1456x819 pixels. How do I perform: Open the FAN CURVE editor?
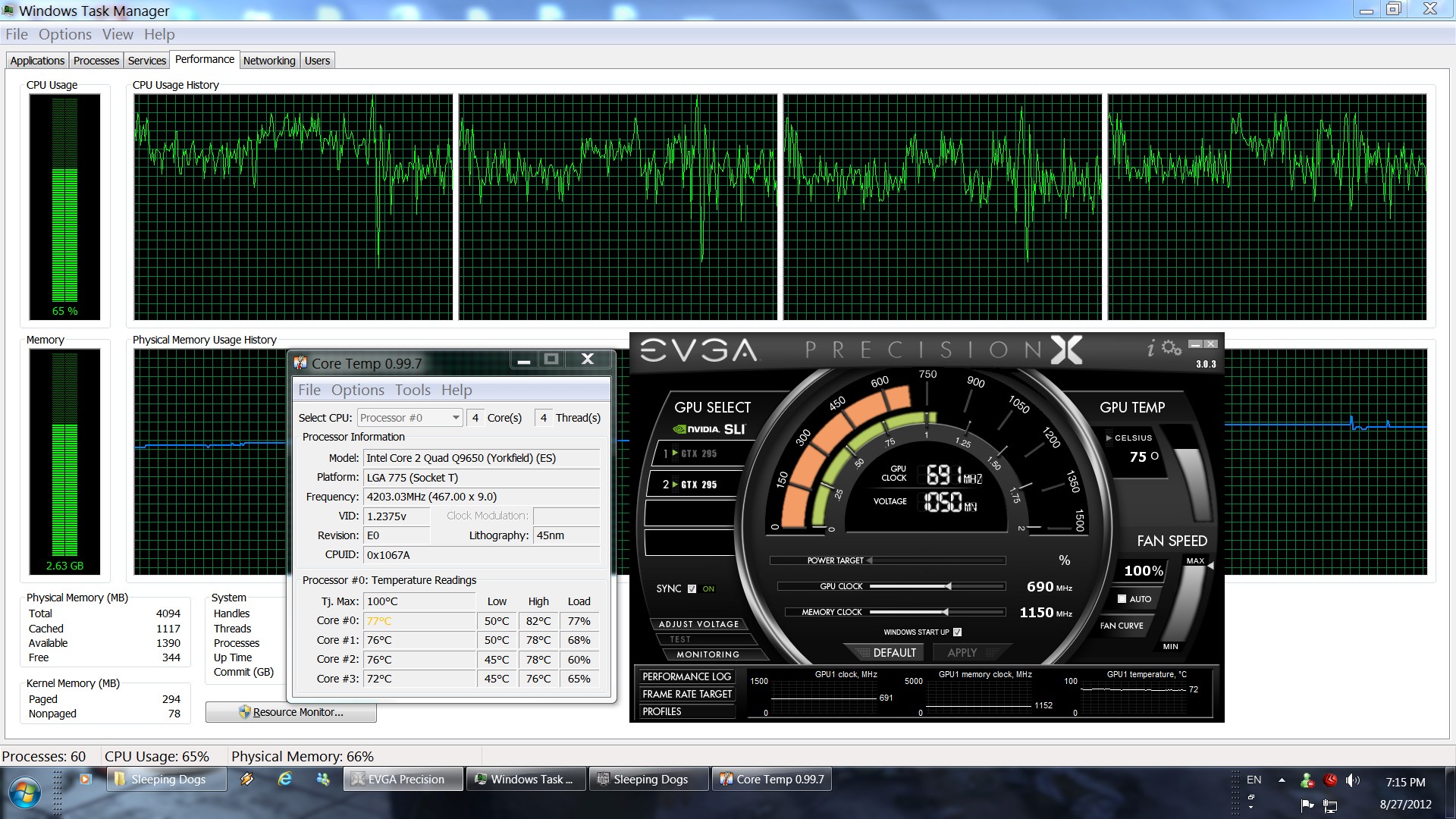tap(1122, 626)
